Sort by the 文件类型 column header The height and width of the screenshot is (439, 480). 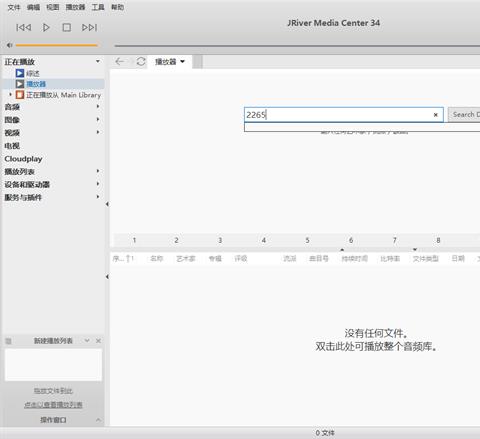pyautogui.click(x=426, y=259)
